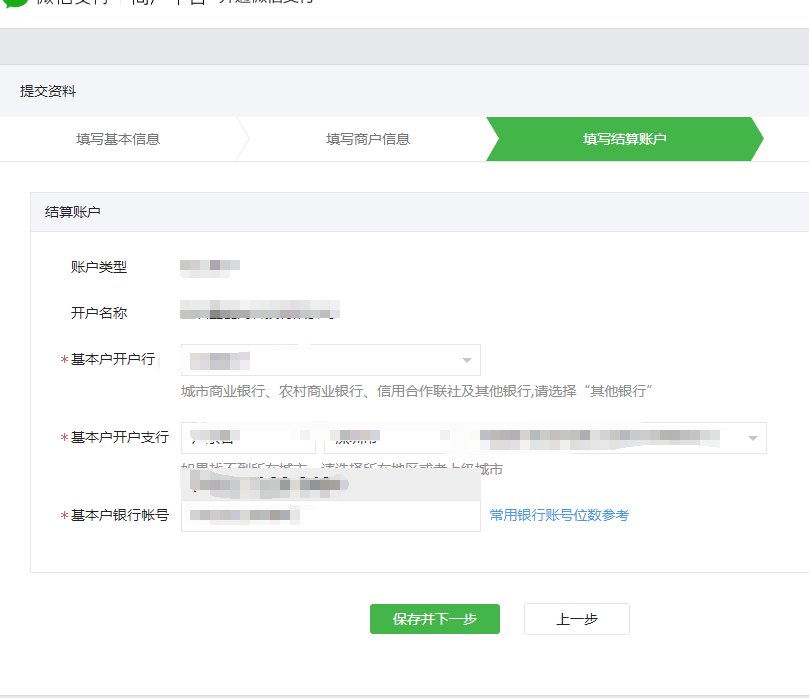809x698 pixels.
Task: Focus the 基本户银行帐号 input field
Action: [330, 516]
